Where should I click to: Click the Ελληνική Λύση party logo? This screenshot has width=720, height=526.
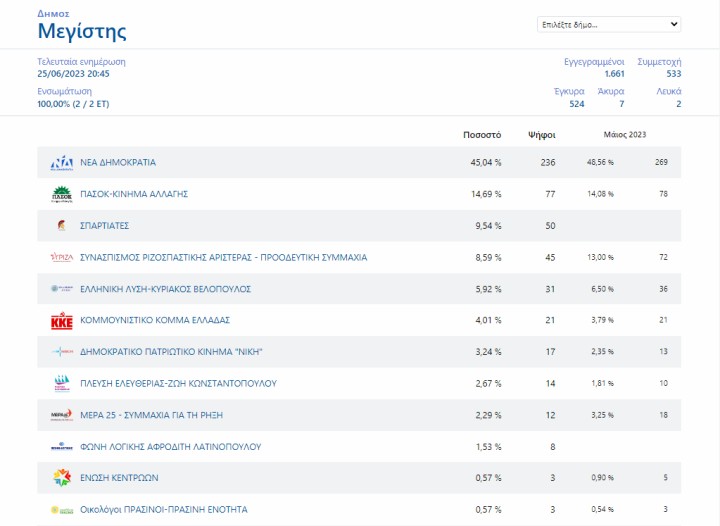click(x=62, y=289)
